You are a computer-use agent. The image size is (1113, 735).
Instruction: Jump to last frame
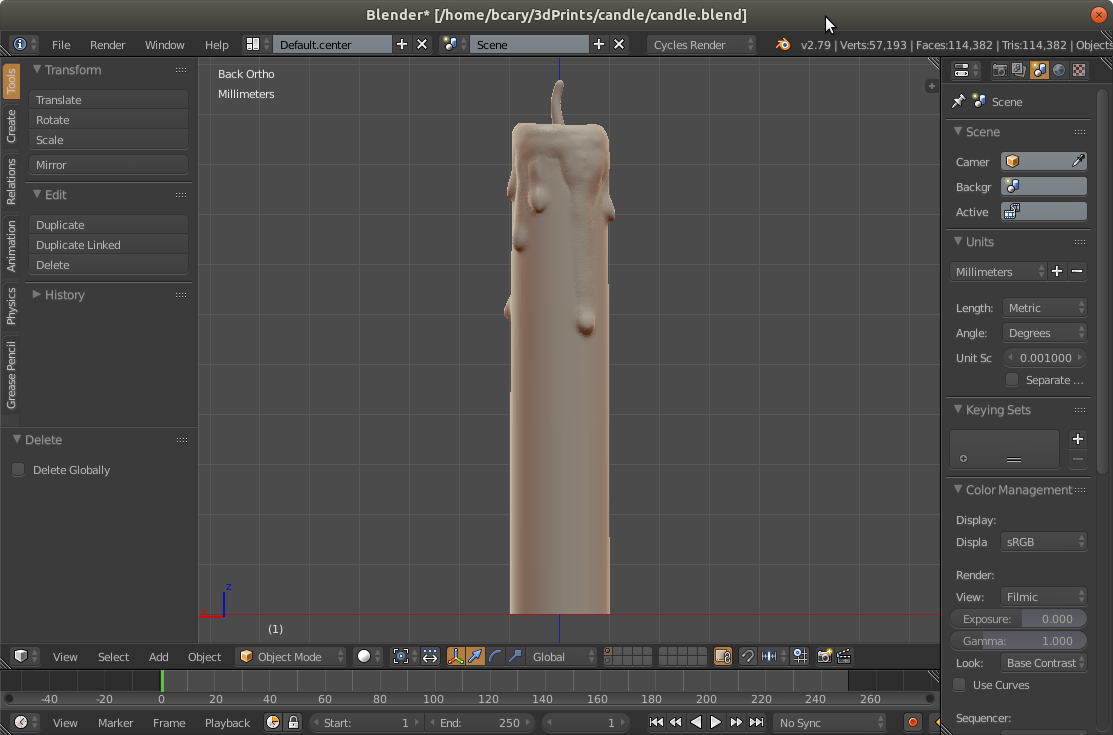pyautogui.click(x=756, y=722)
